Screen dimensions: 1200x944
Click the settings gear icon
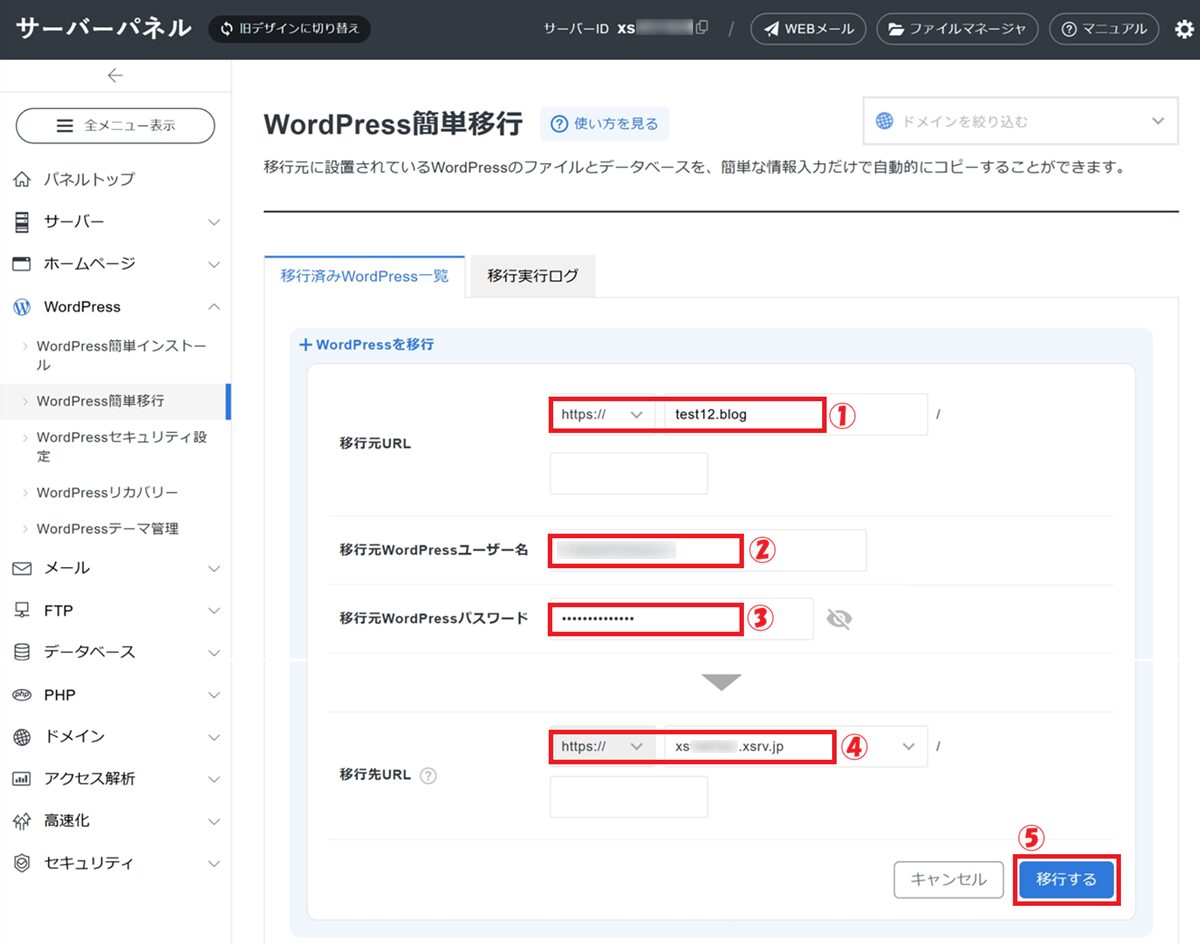[x=1183, y=29]
